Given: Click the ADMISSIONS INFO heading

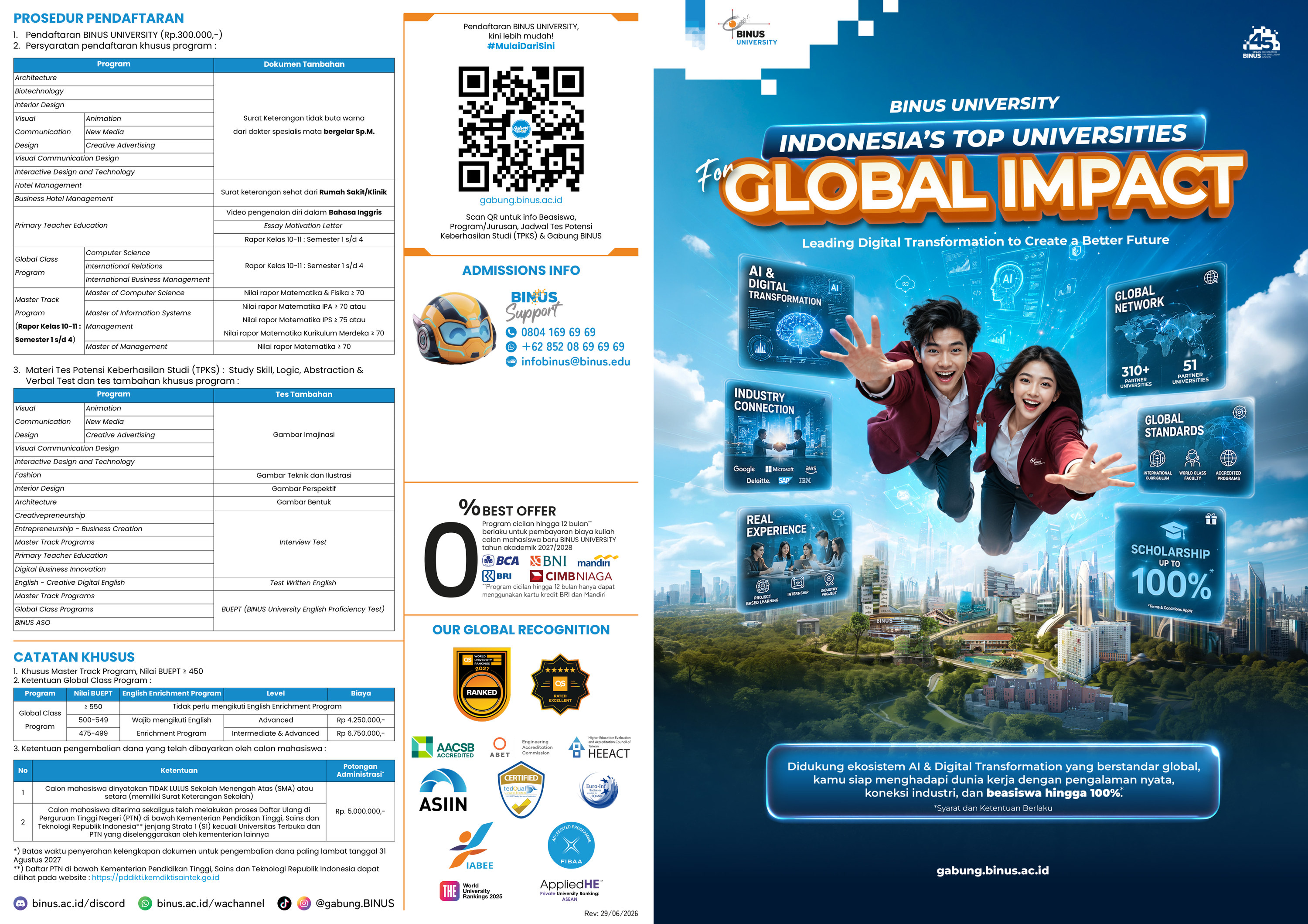Looking at the screenshot, I should (x=521, y=271).
